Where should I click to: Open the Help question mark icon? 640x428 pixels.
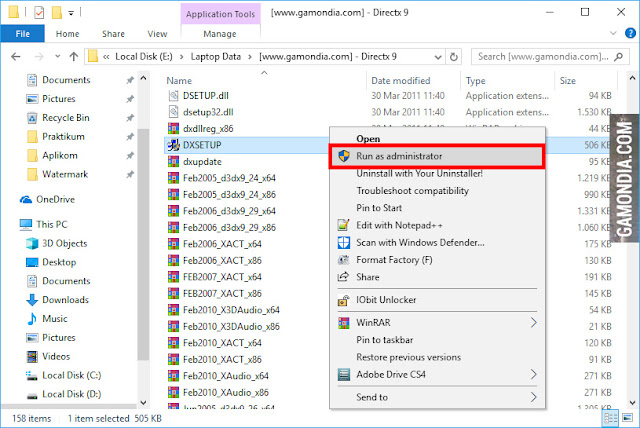630,33
